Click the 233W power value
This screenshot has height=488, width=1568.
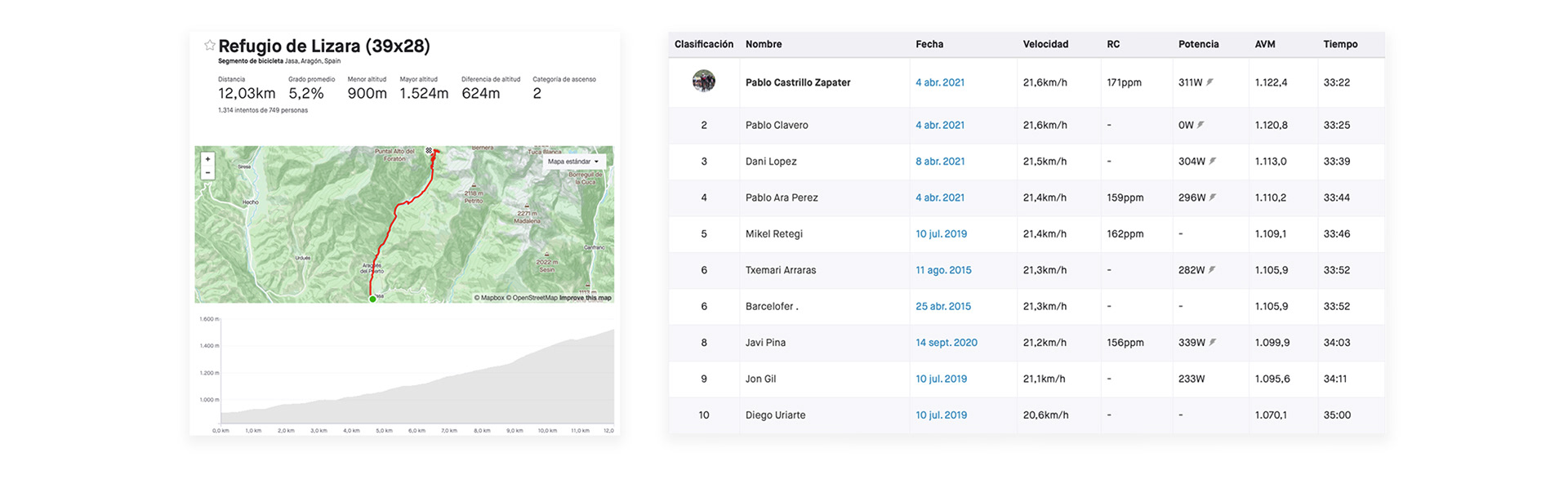coord(1192,379)
